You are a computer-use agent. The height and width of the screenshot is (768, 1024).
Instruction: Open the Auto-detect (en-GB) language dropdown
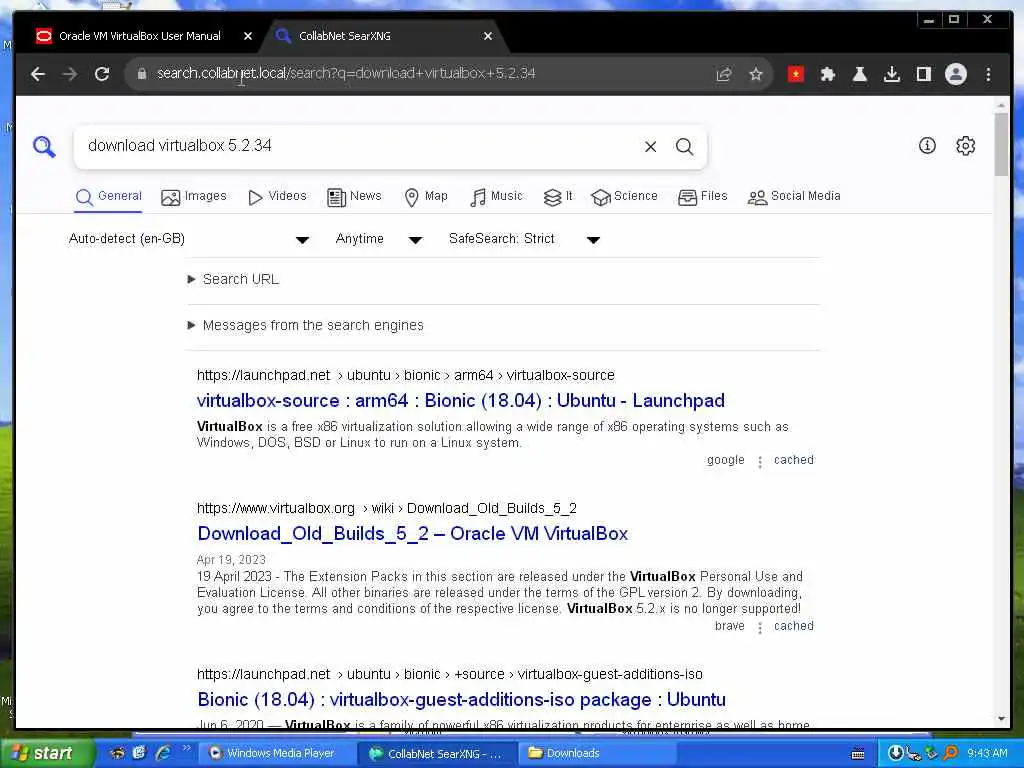point(189,239)
